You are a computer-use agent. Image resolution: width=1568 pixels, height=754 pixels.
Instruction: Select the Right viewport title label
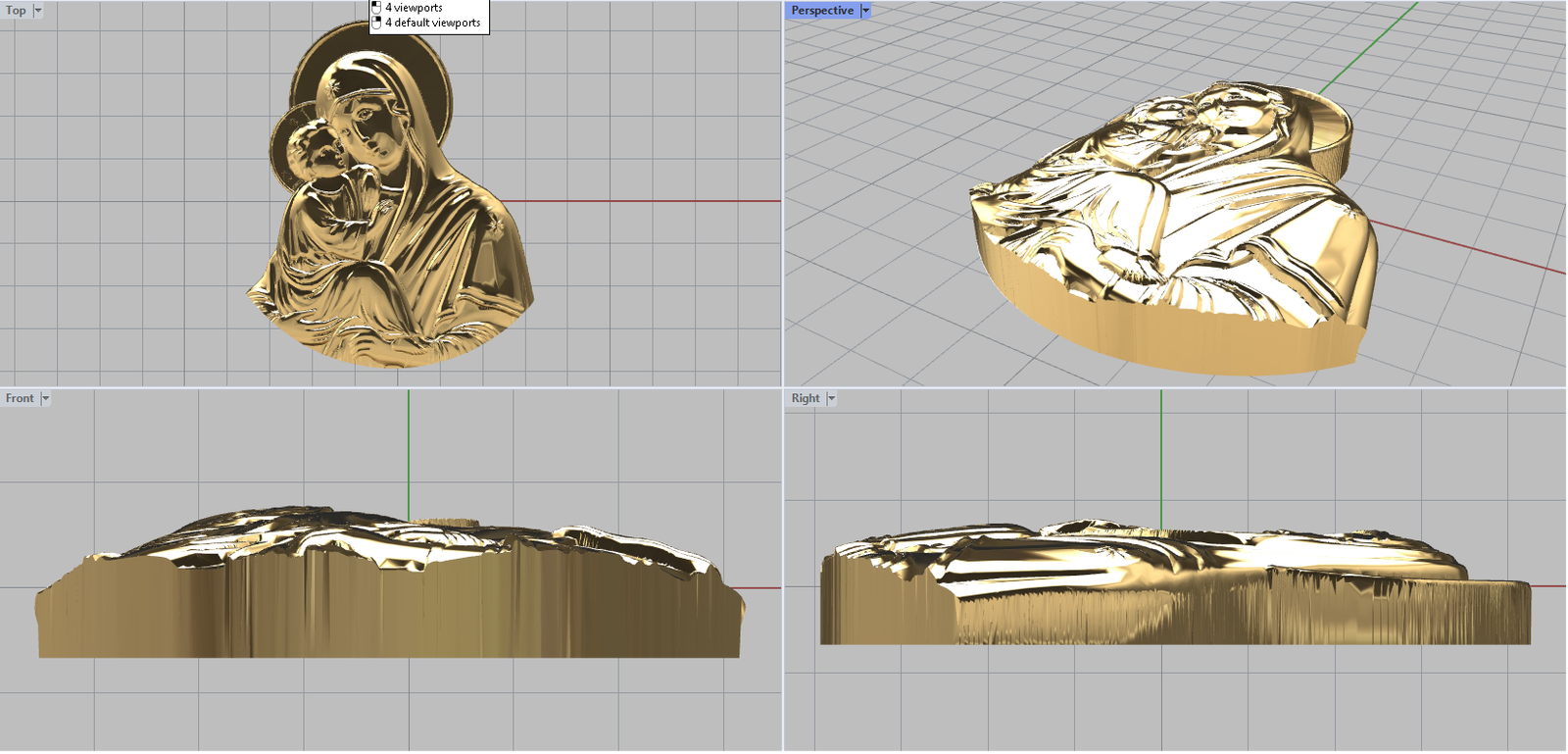tap(806, 399)
